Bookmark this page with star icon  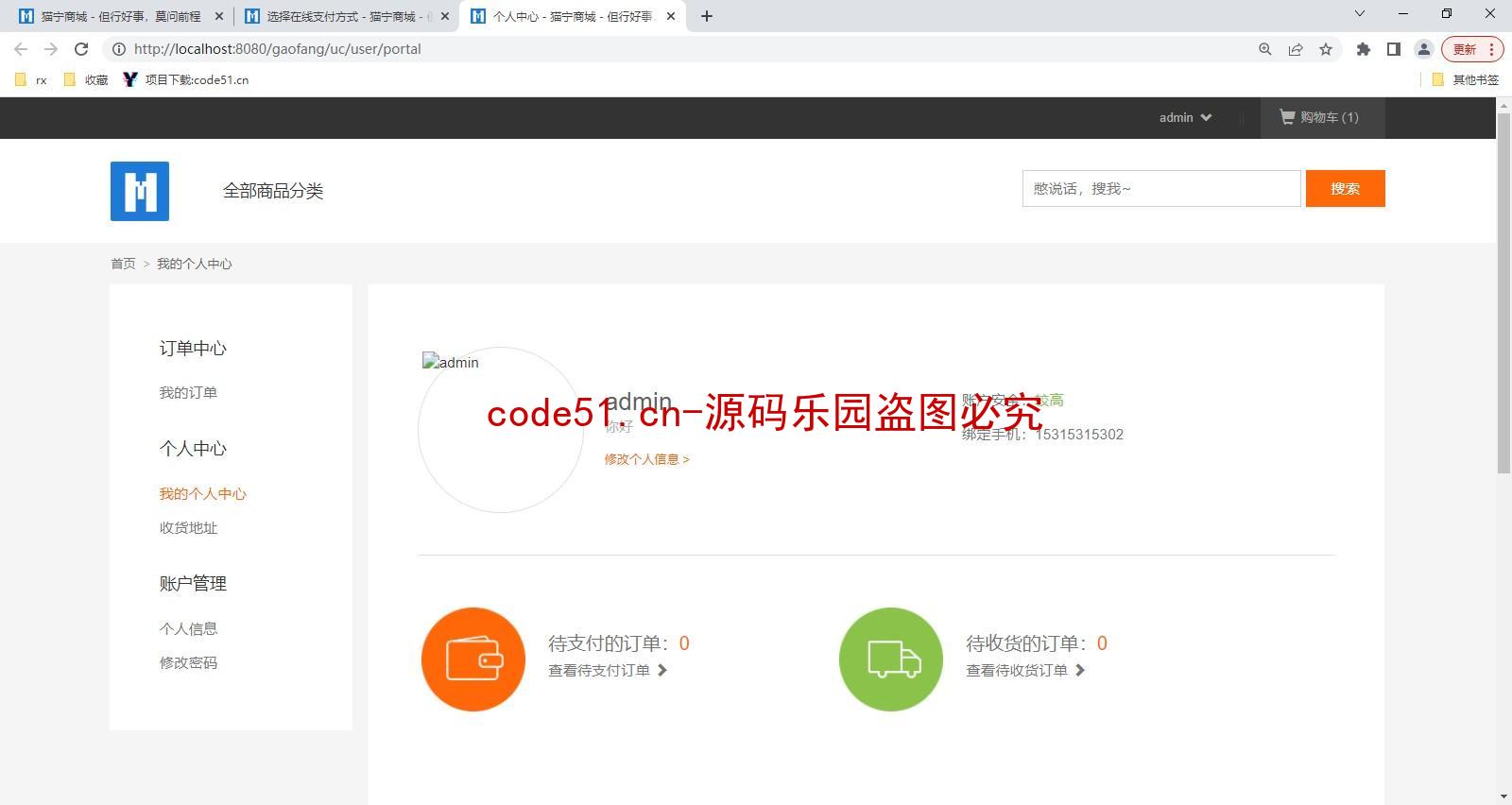(x=1326, y=49)
